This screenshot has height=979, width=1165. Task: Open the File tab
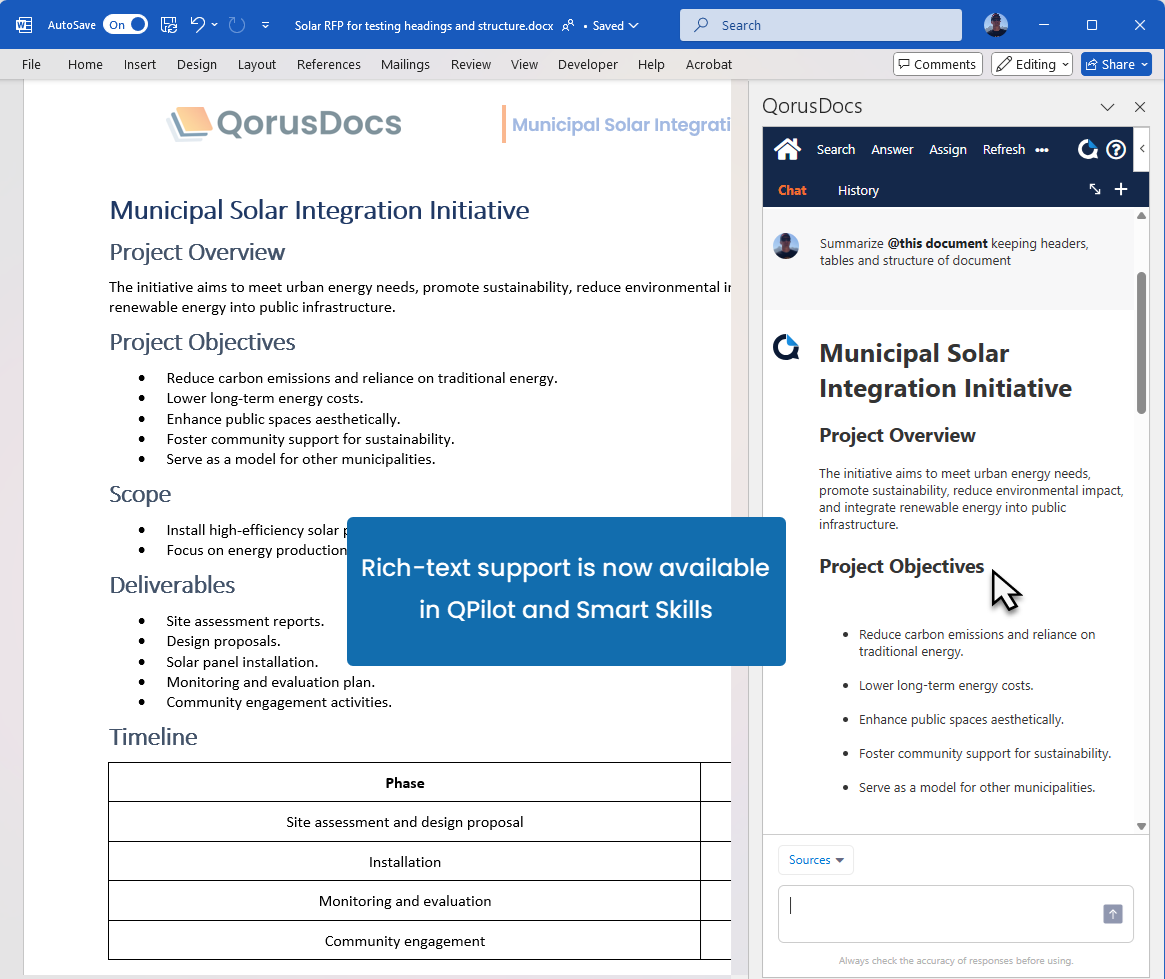31,65
